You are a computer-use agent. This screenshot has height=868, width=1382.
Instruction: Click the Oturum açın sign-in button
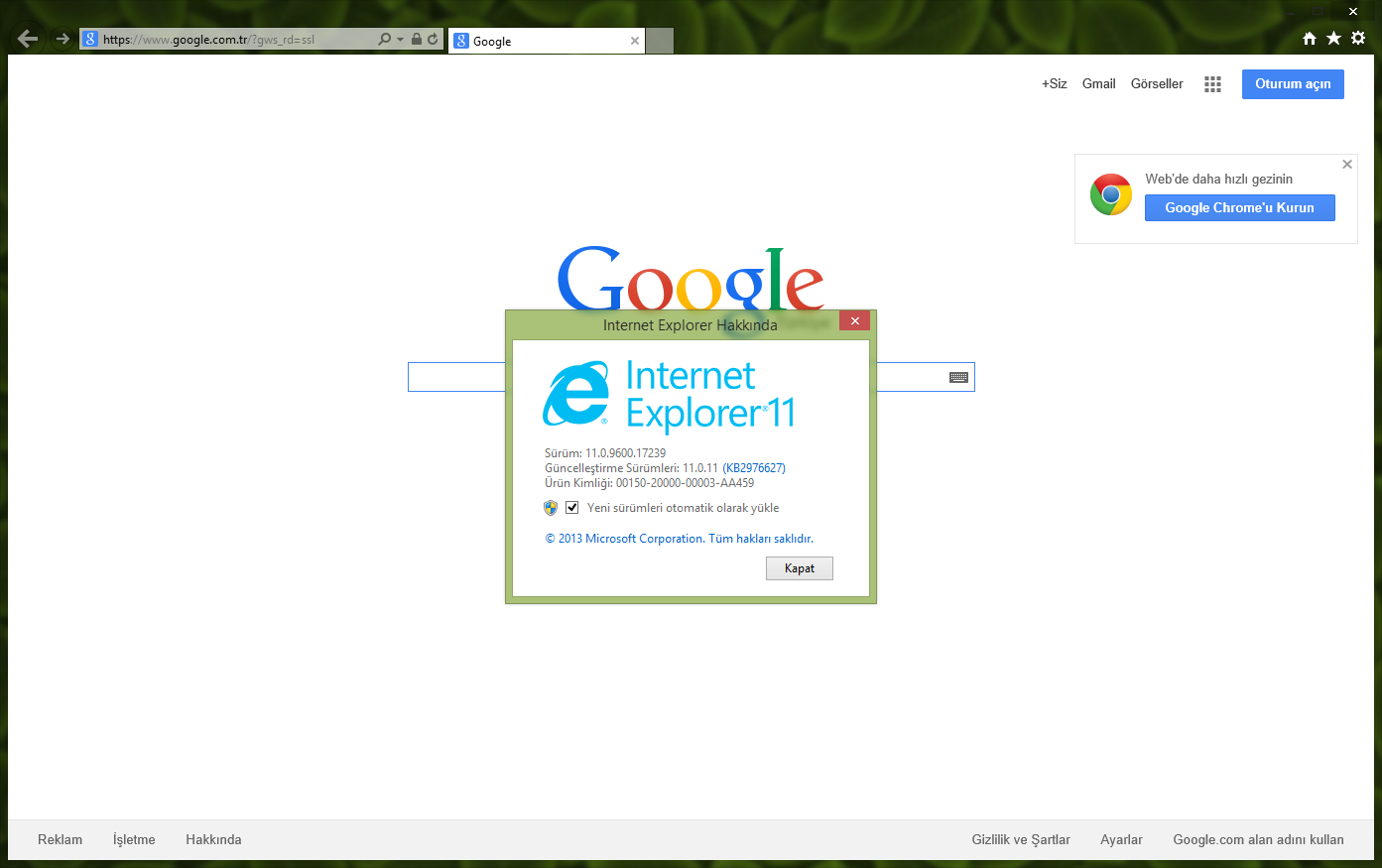[1293, 84]
